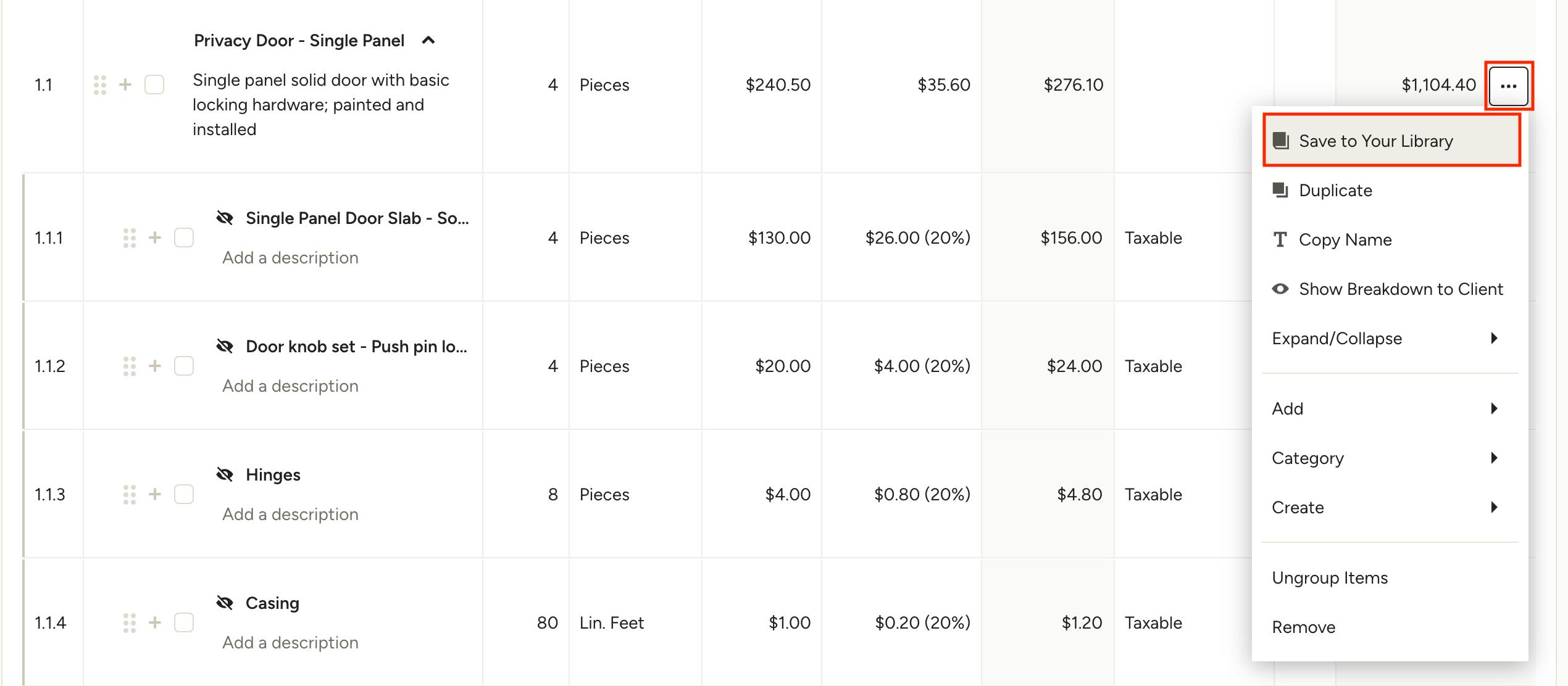Click the crossed-eye icon next to Casing
1568x686 pixels.
point(225,603)
